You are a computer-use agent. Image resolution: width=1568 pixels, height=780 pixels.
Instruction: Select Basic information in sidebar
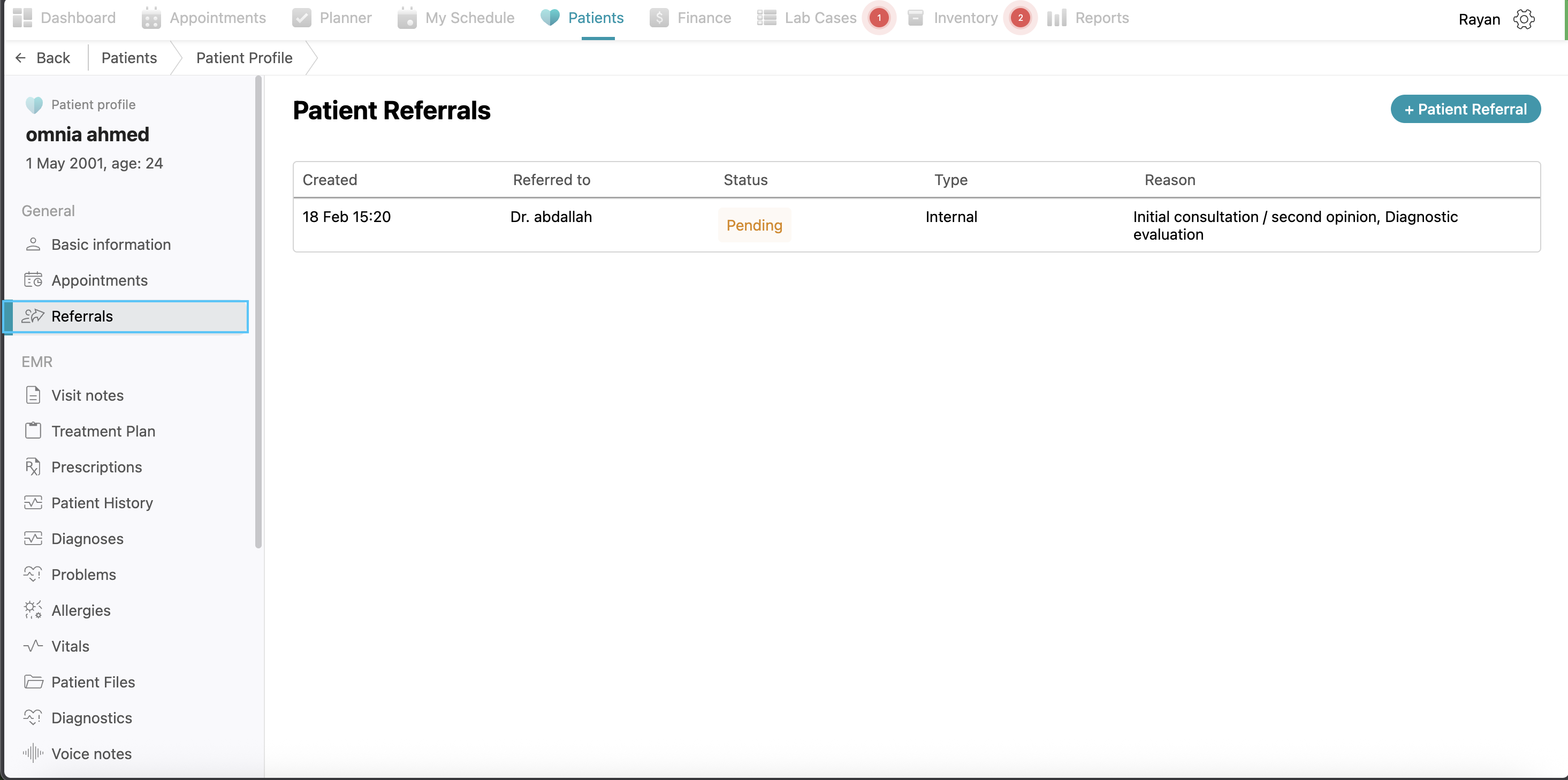coord(111,244)
